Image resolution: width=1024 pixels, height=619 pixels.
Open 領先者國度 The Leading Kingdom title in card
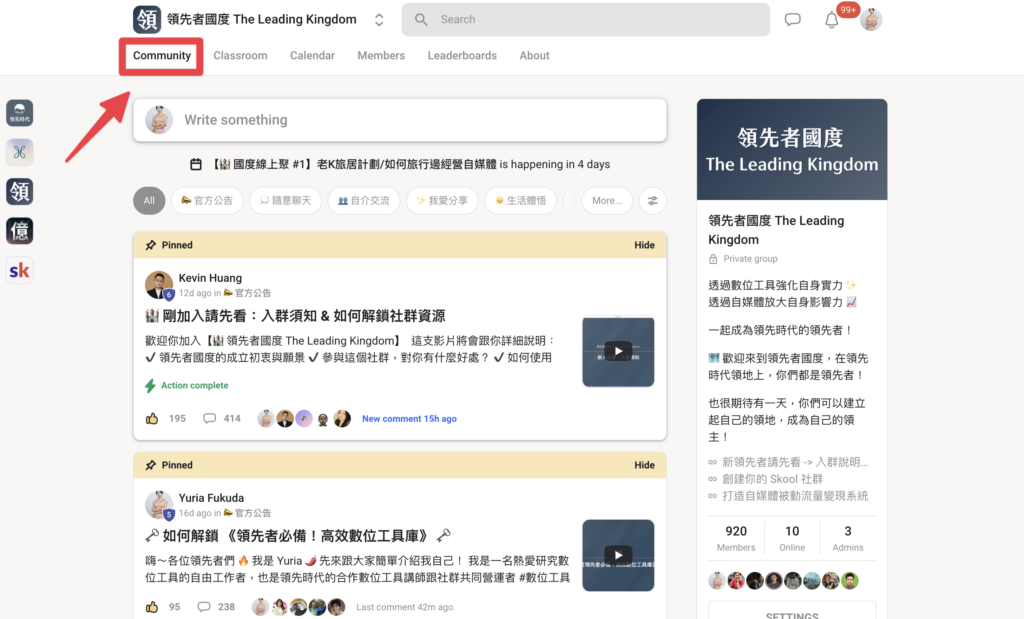tap(776, 230)
